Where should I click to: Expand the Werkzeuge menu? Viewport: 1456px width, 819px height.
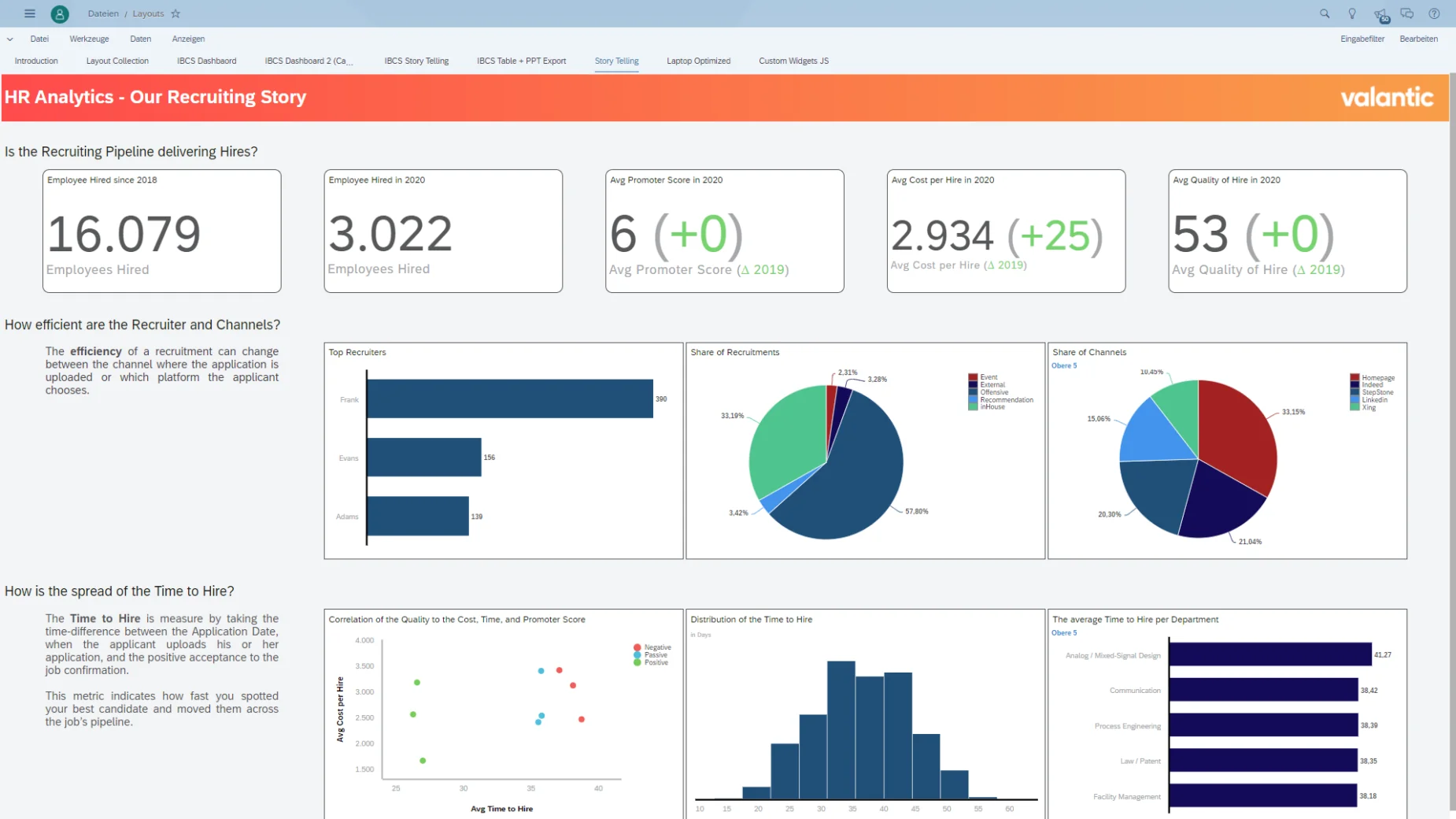tap(89, 39)
